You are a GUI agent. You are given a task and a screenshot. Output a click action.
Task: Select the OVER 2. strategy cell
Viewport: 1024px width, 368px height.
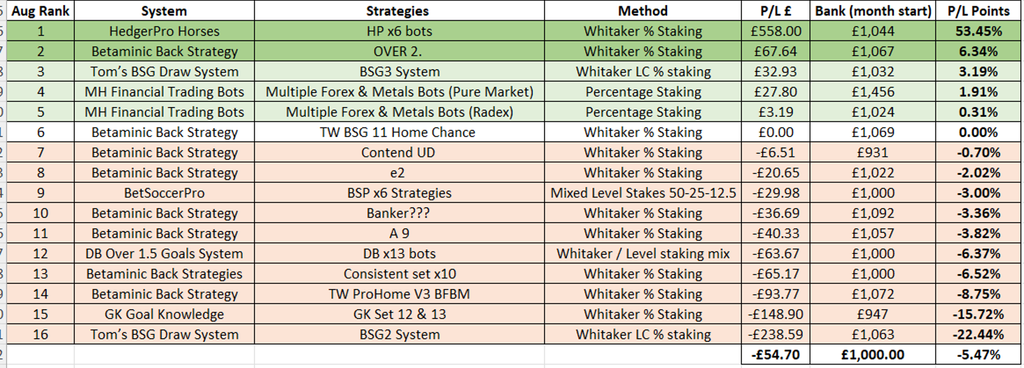click(x=399, y=51)
